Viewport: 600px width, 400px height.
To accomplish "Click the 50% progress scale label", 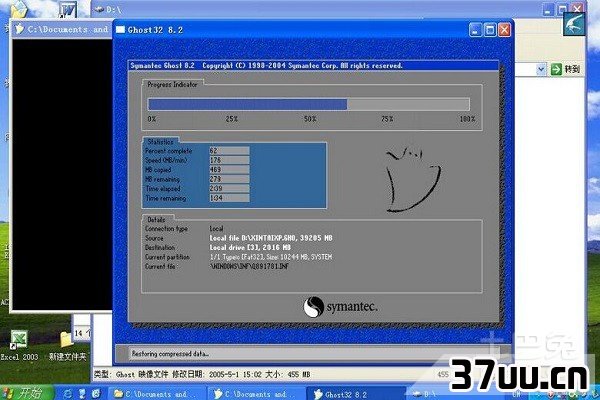I will pos(310,119).
